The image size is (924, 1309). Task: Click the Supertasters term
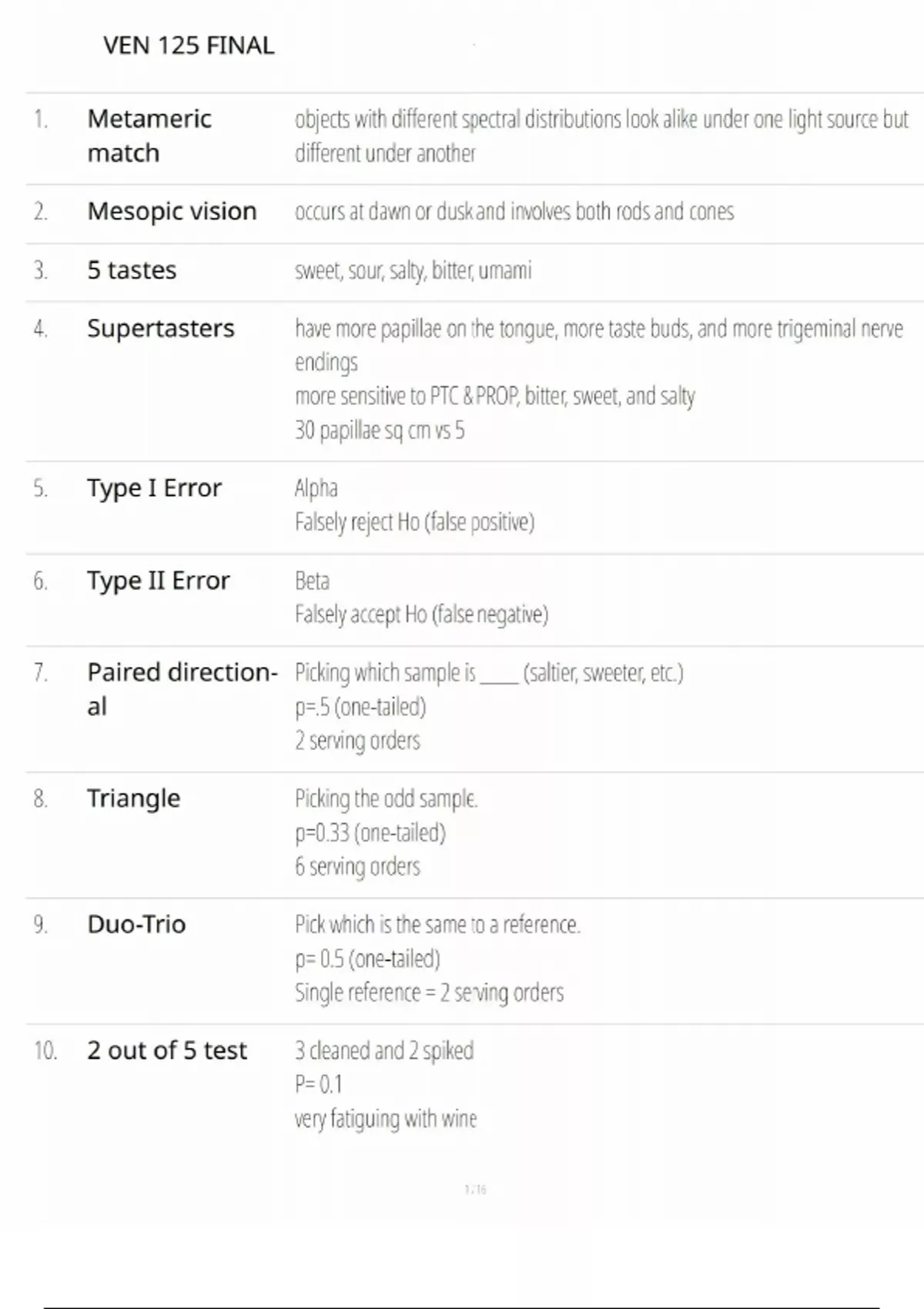pyautogui.click(x=160, y=329)
